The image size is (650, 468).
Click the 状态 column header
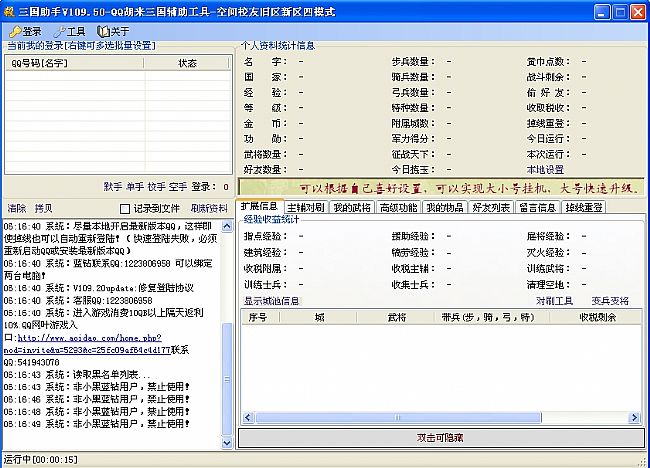click(x=187, y=63)
